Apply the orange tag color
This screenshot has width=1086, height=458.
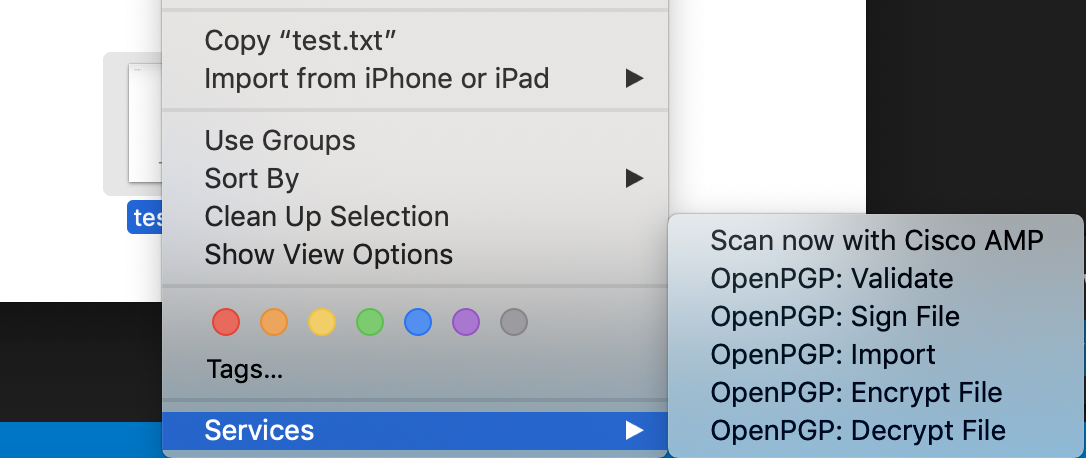click(x=274, y=322)
